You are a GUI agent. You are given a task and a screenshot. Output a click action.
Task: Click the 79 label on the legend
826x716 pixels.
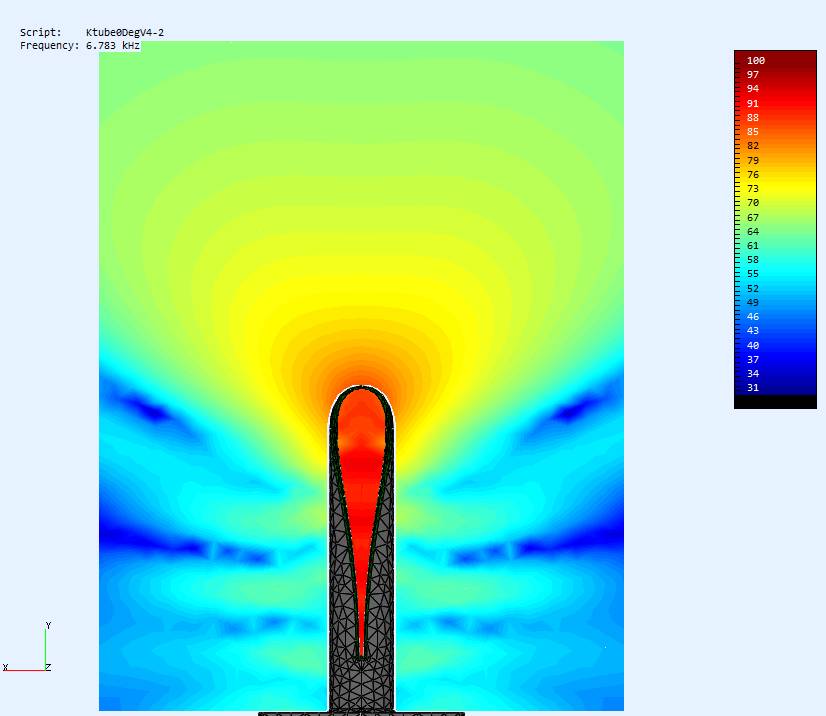753,161
